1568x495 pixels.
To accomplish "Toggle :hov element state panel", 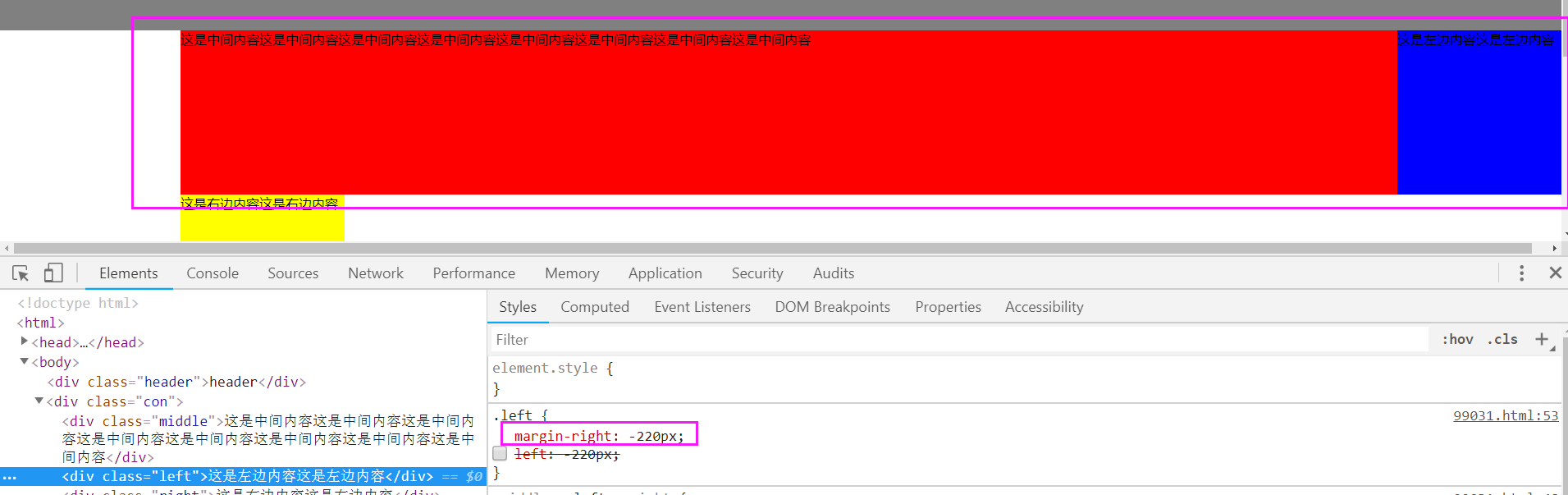I will [1457, 339].
